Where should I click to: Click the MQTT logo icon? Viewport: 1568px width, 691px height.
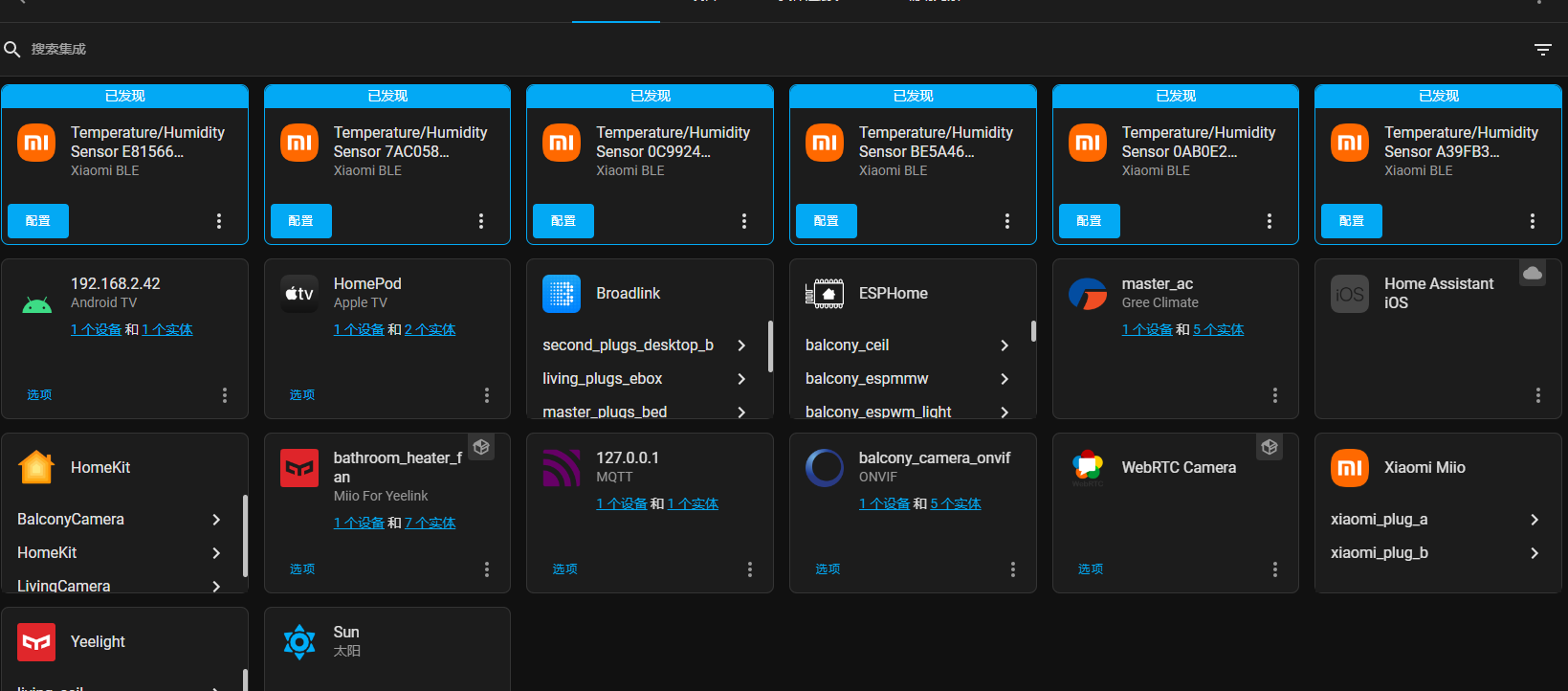coord(562,468)
